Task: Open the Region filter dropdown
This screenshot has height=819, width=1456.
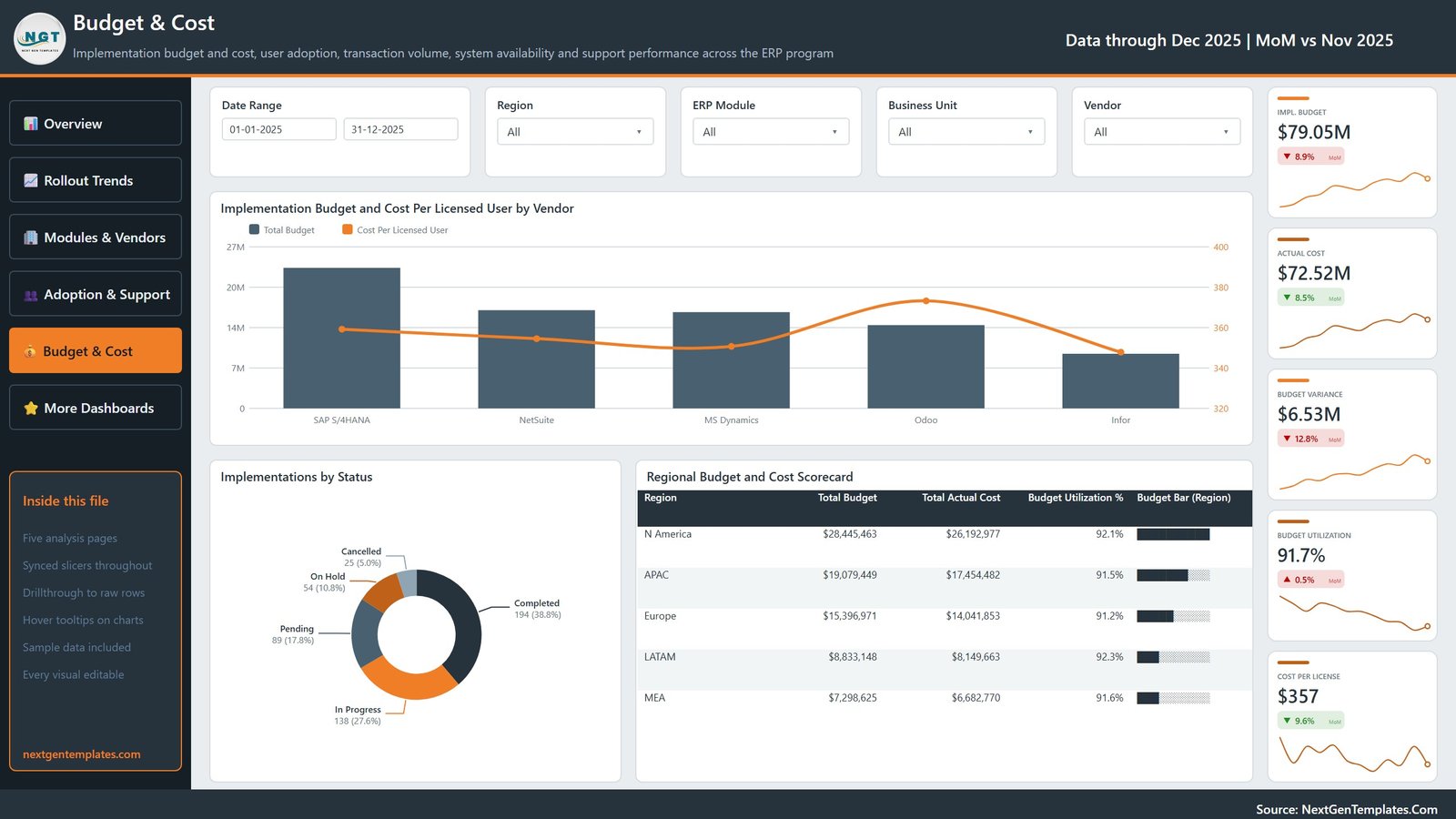Action: 575,132
